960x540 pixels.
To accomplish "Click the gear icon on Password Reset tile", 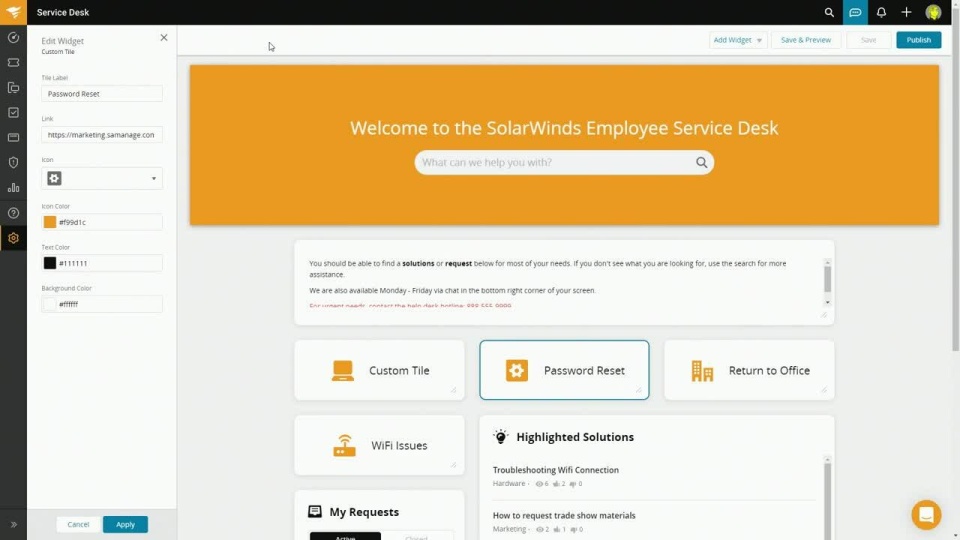I will coord(517,370).
